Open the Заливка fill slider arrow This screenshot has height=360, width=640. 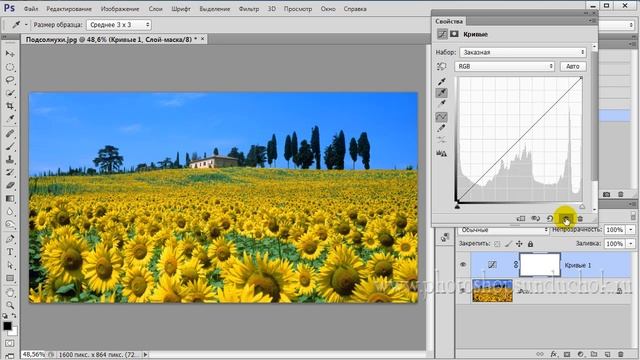coord(631,244)
